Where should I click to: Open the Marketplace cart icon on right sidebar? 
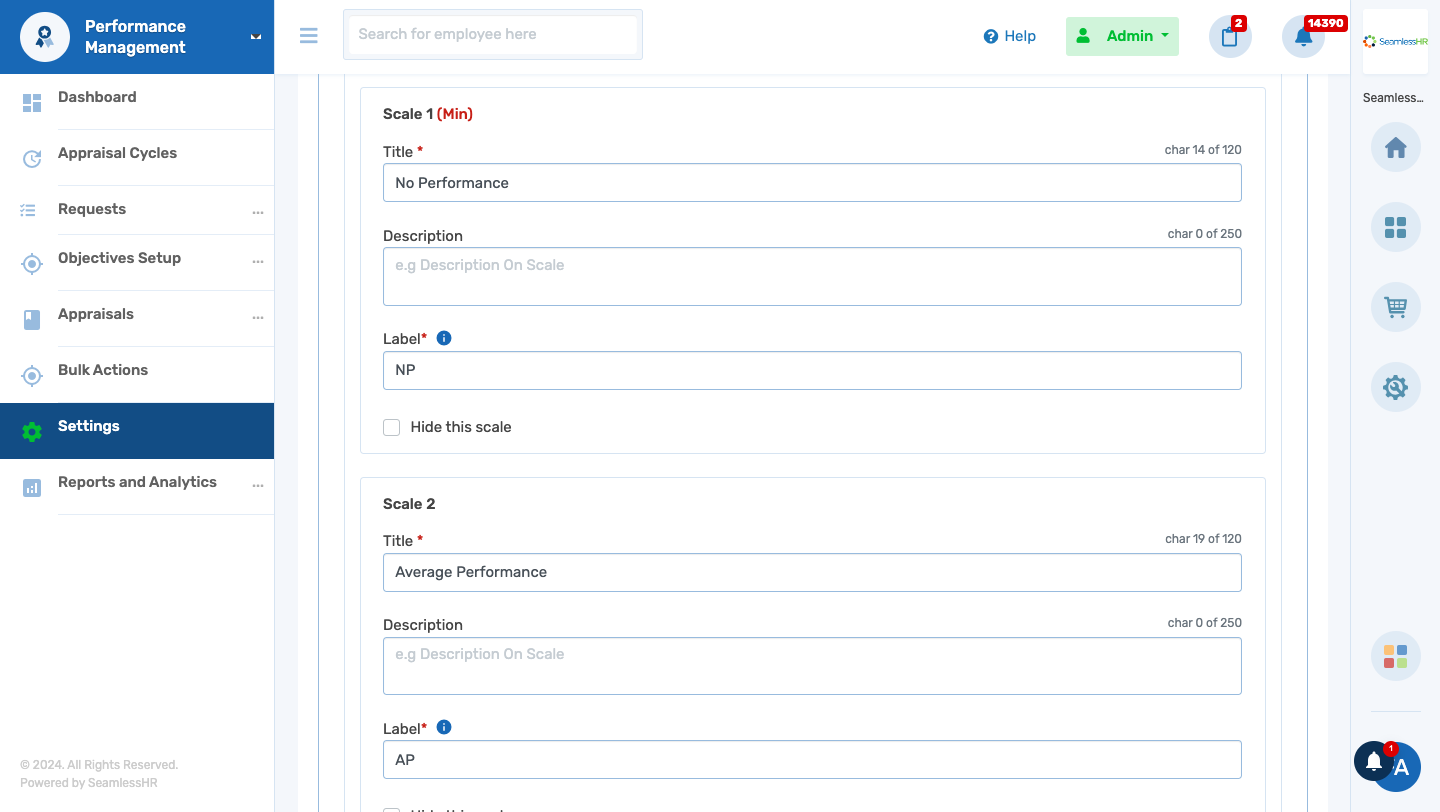(1395, 307)
